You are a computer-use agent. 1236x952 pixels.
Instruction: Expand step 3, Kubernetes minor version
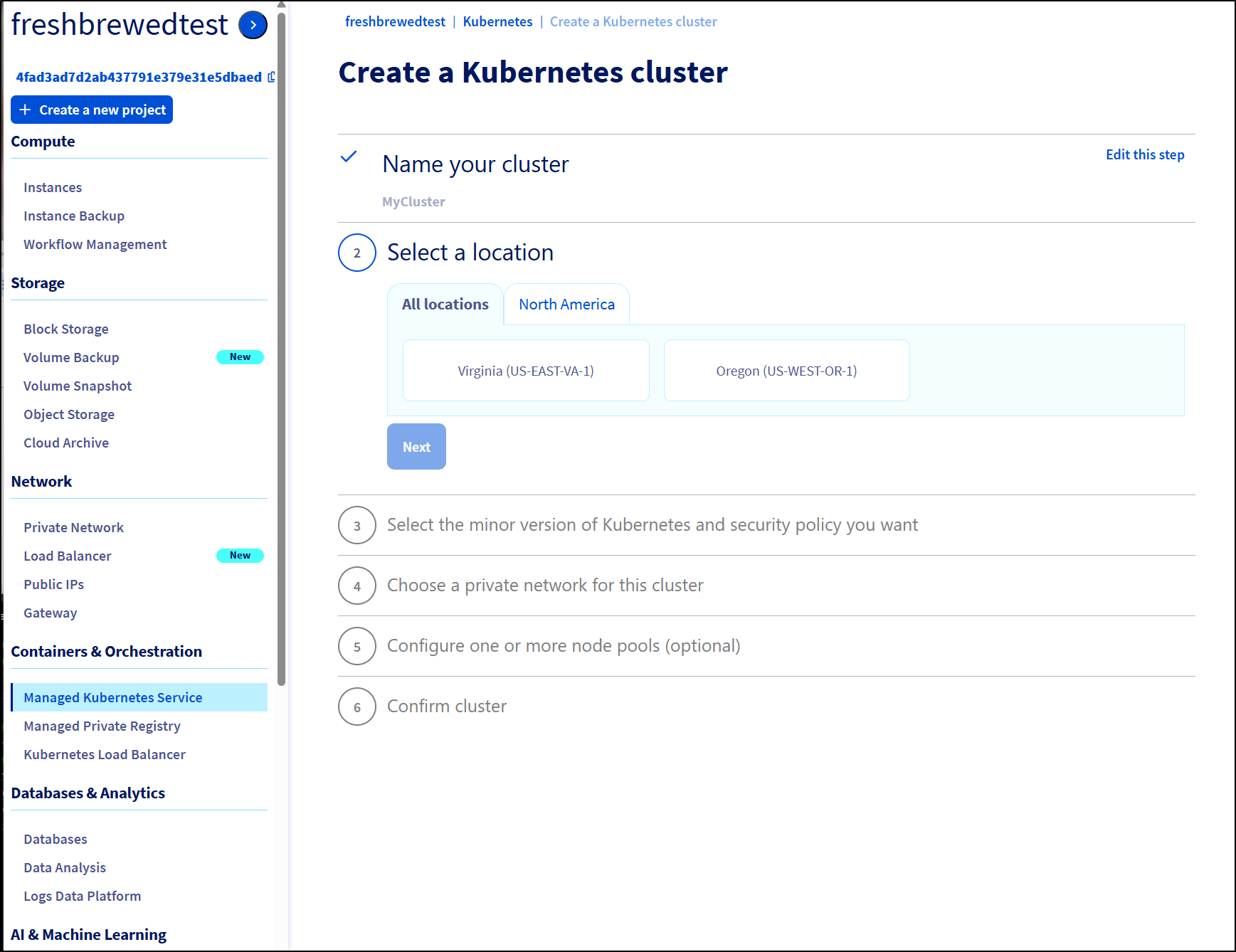652,525
